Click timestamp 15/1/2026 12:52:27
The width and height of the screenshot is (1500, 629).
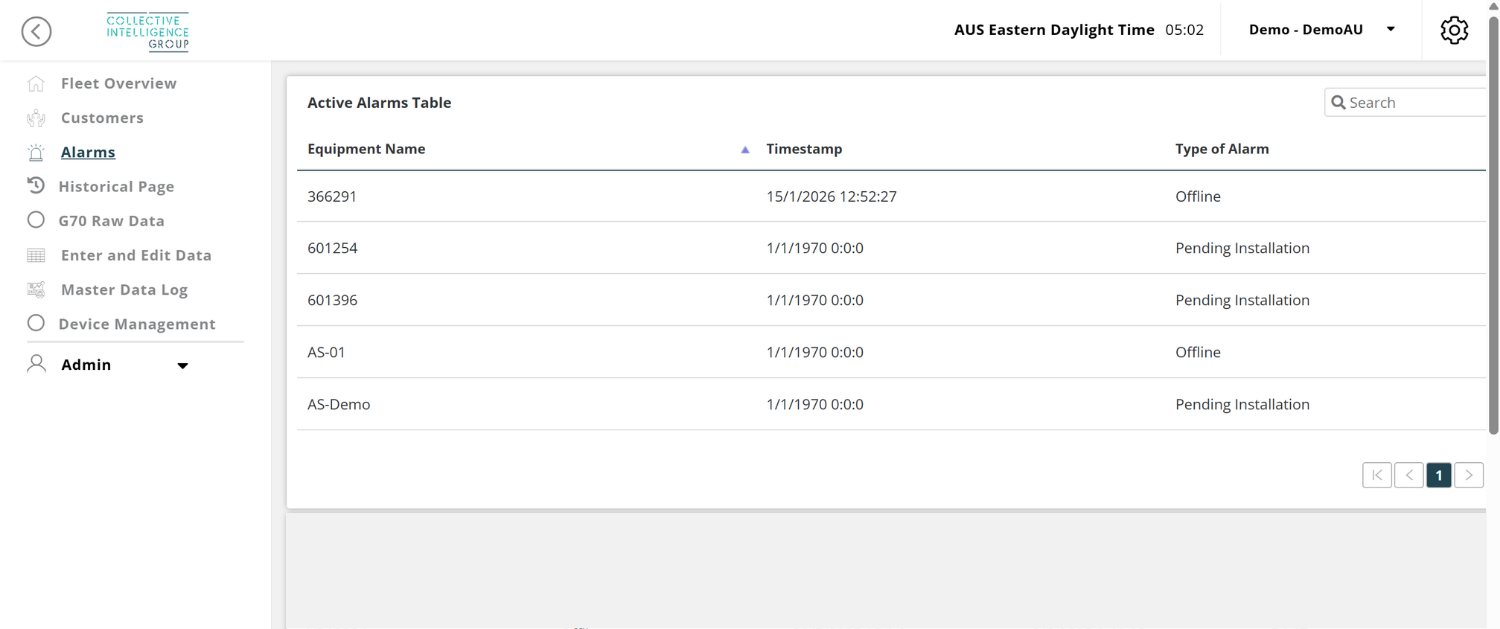[831, 196]
